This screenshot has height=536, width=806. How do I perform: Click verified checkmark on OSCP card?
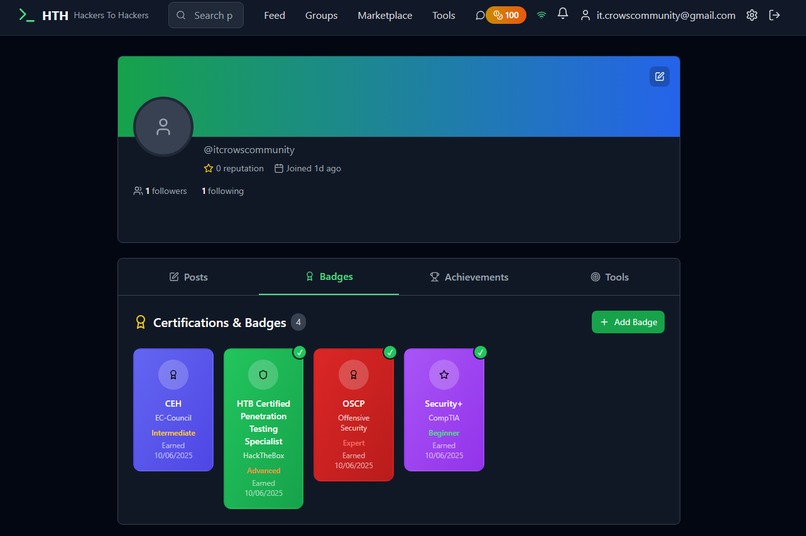pyautogui.click(x=390, y=352)
